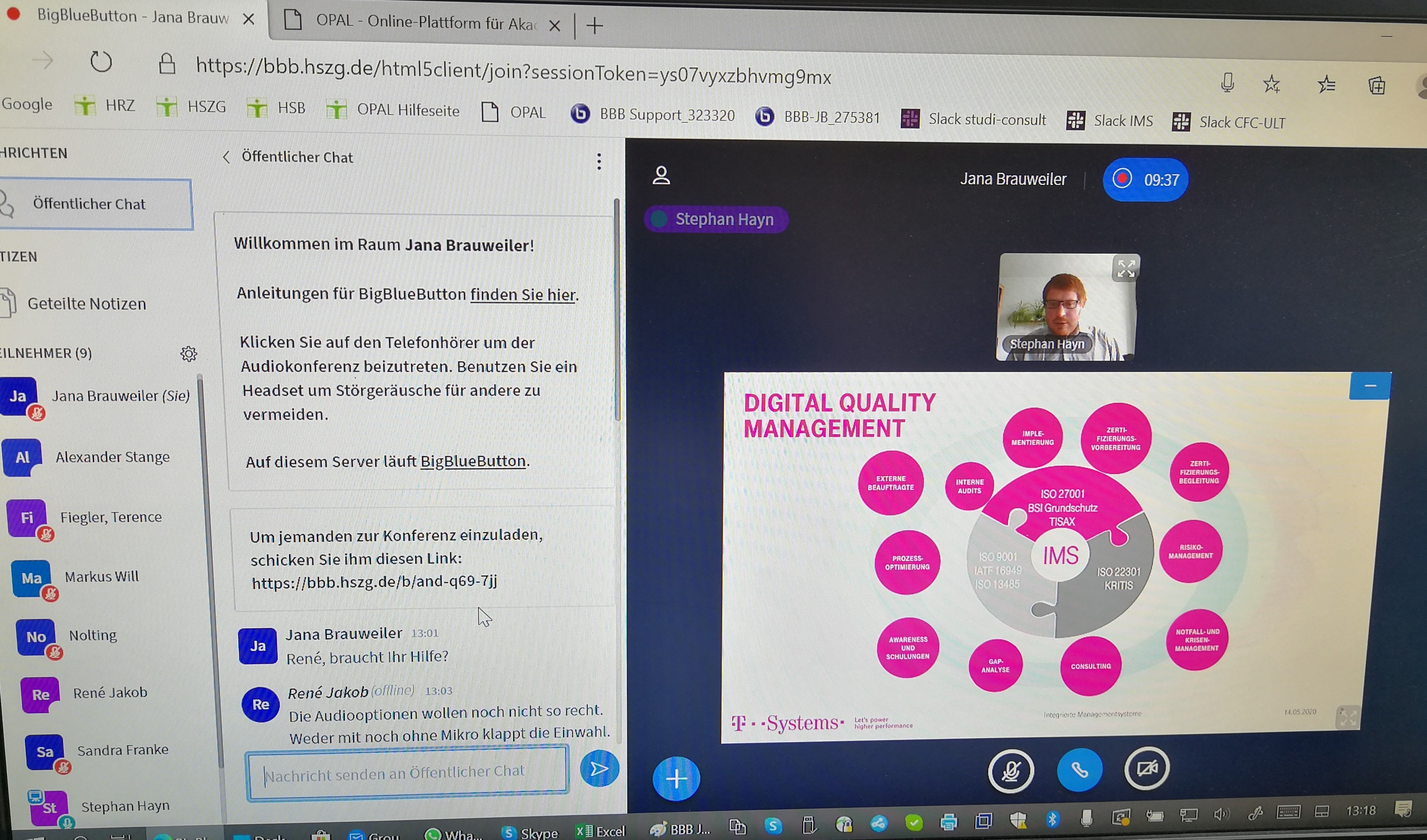Screen dimensions: 1427x840
Task: Toggle webcam sharing button
Action: tap(1147, 768)
